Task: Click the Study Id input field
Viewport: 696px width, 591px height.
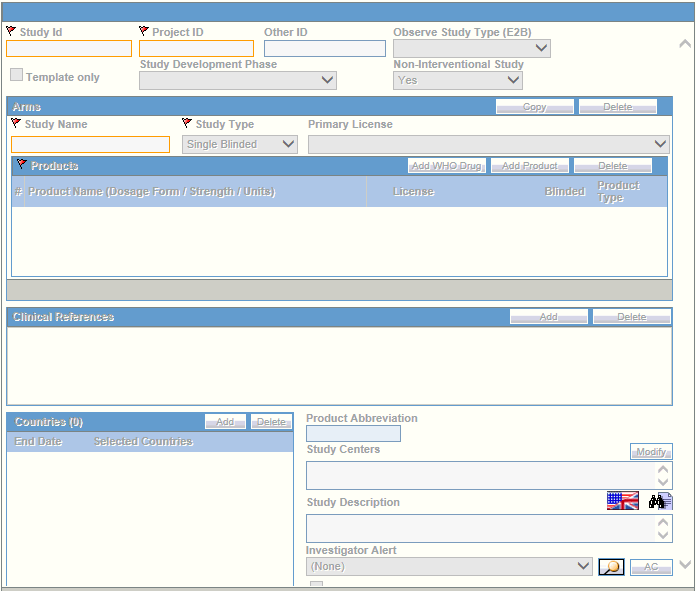Action: (69, 48)
